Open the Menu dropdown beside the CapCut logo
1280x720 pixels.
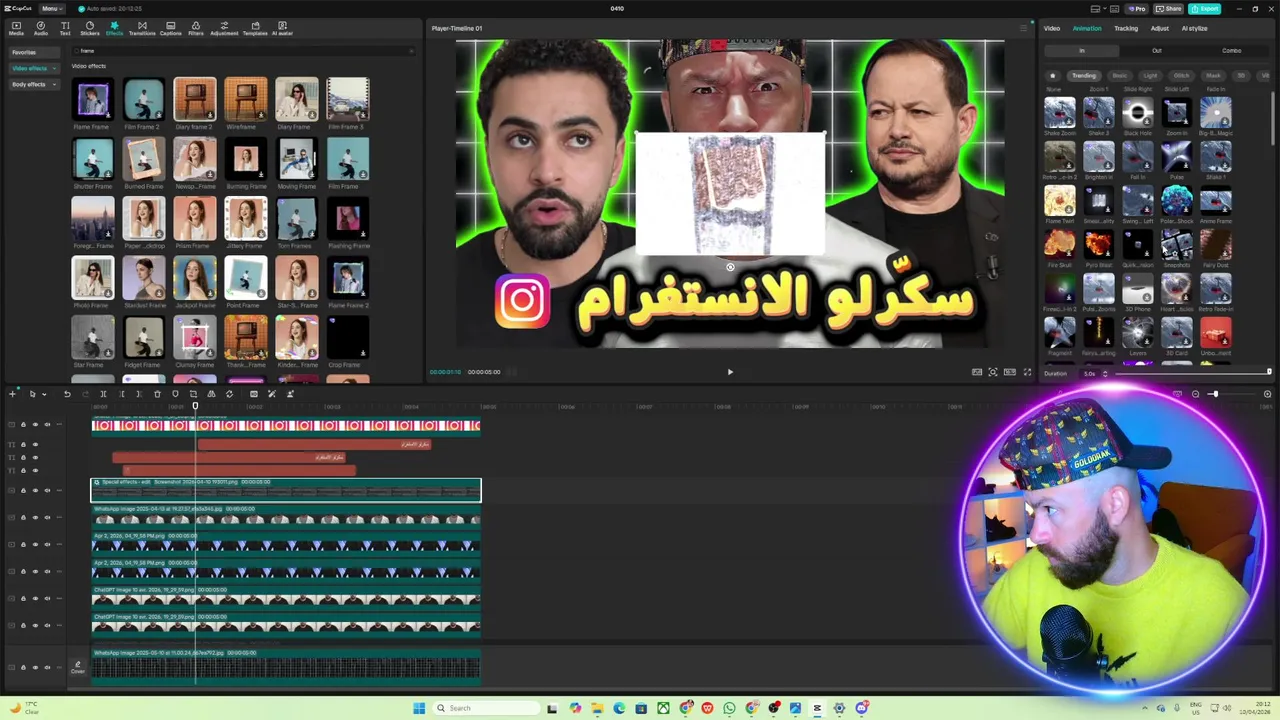50,8
